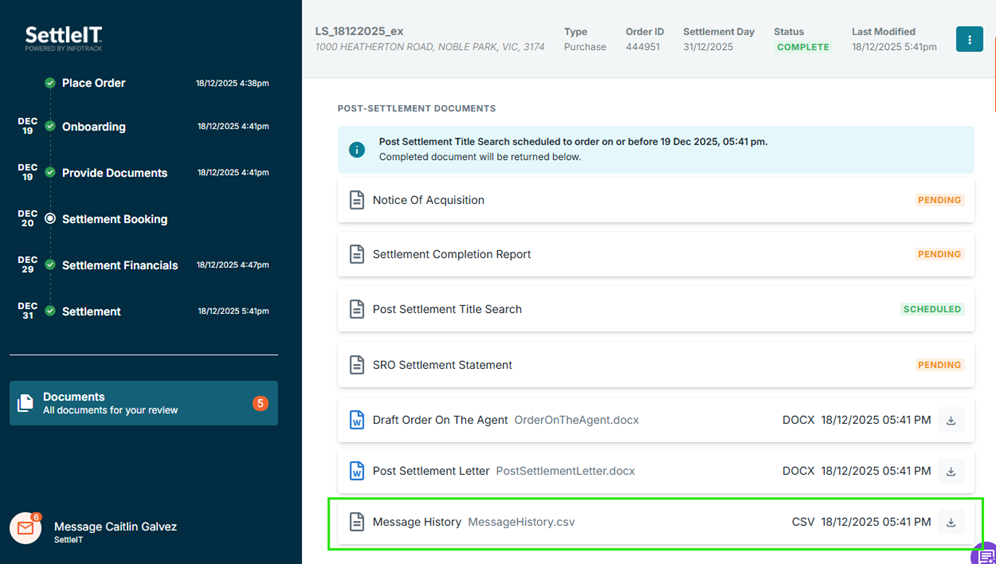Open the Notice Of Acquisition row
This screenshot has width=996, height=564.
[428, 200]
